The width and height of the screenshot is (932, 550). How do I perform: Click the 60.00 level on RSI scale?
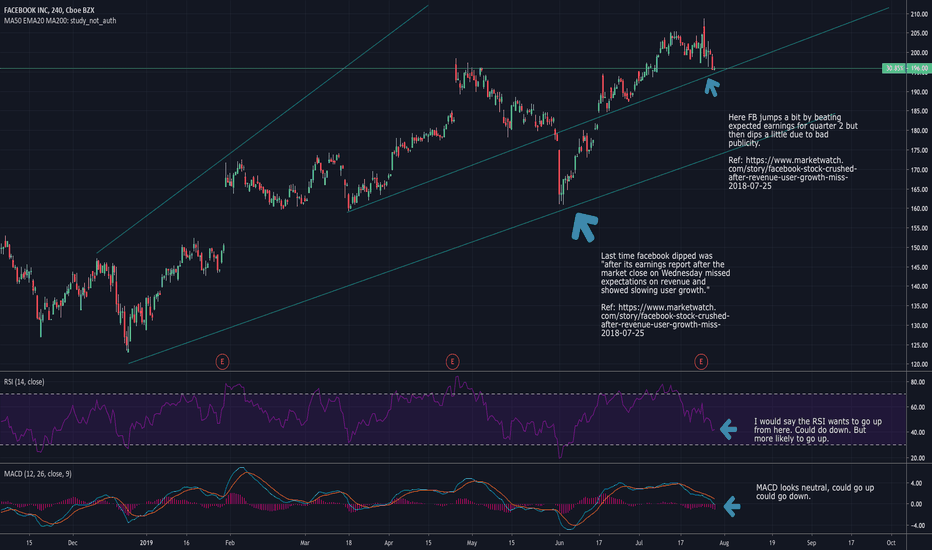click(x=917, y=408)
